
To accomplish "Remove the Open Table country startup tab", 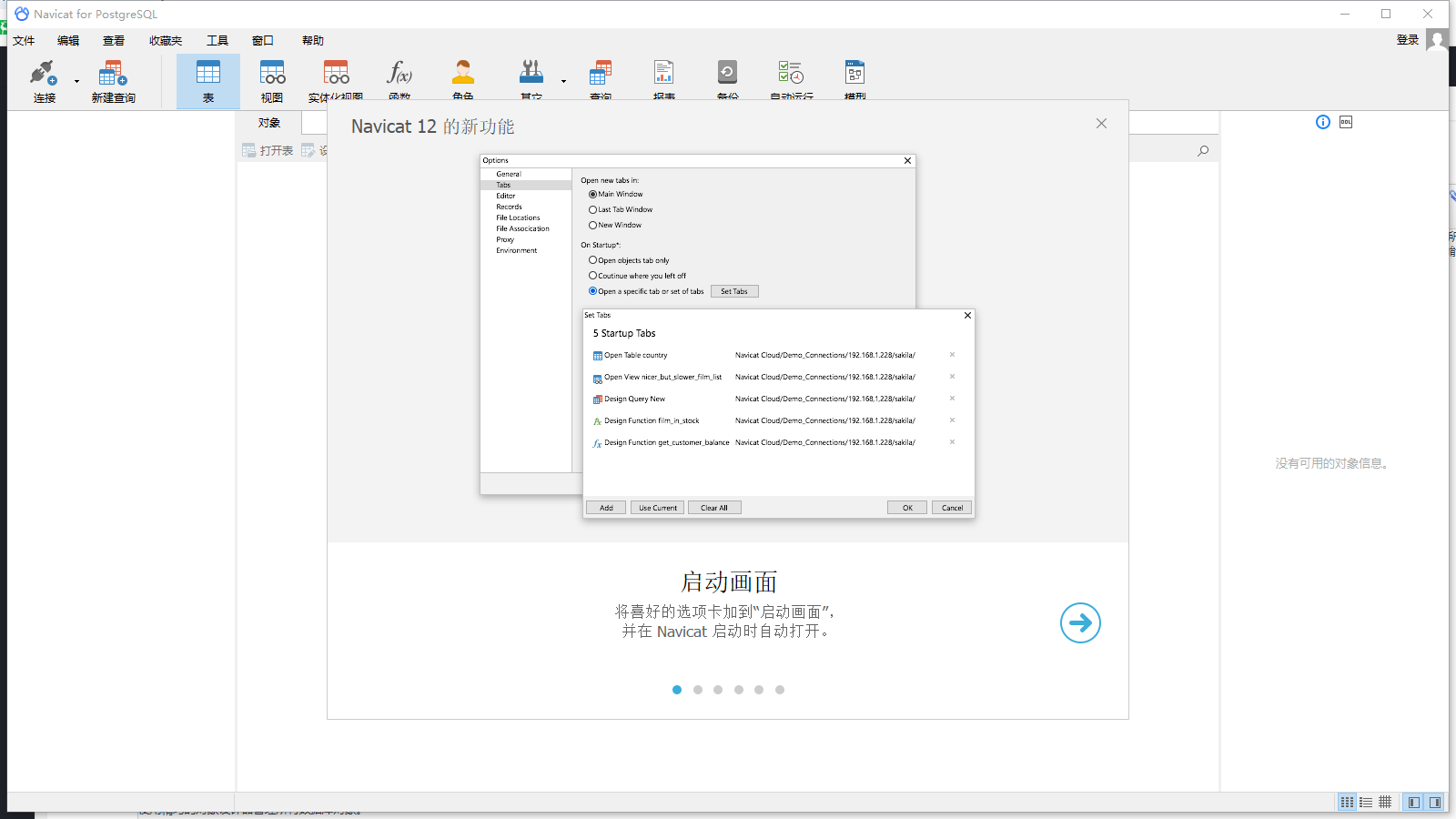I will coord(951,355).
